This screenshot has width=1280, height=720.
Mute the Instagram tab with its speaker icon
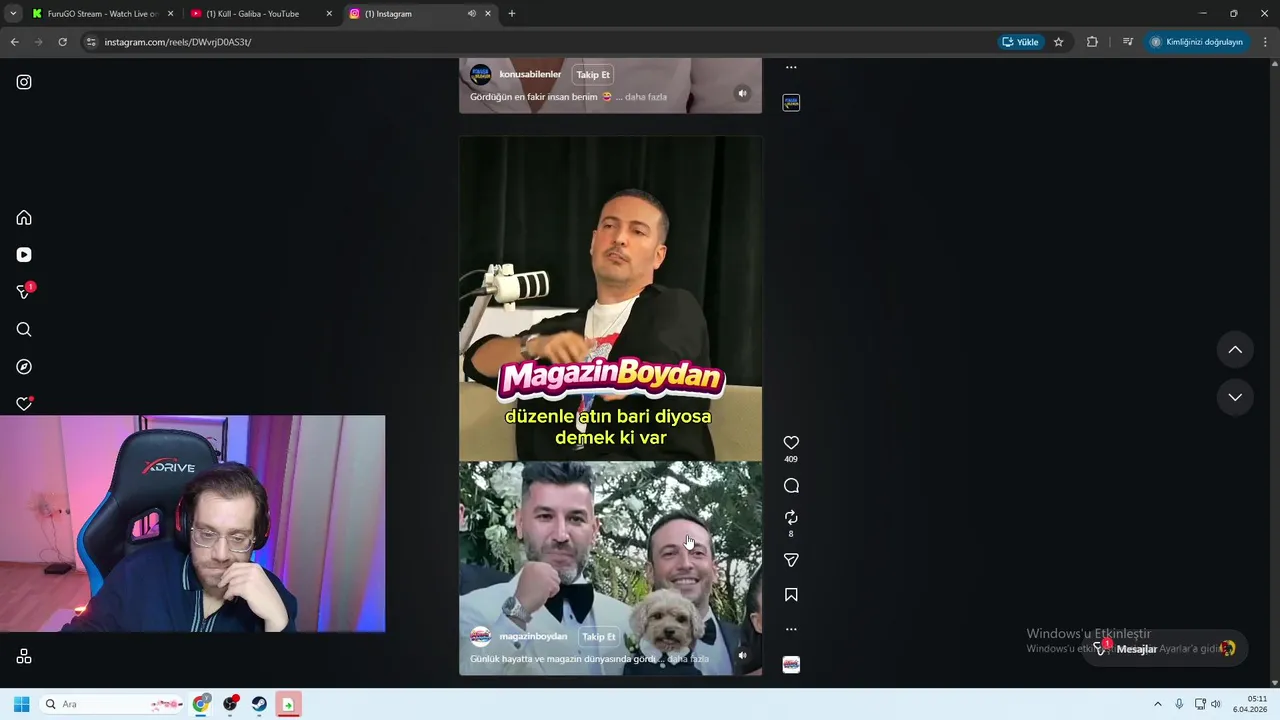click(x=471, y=14)
